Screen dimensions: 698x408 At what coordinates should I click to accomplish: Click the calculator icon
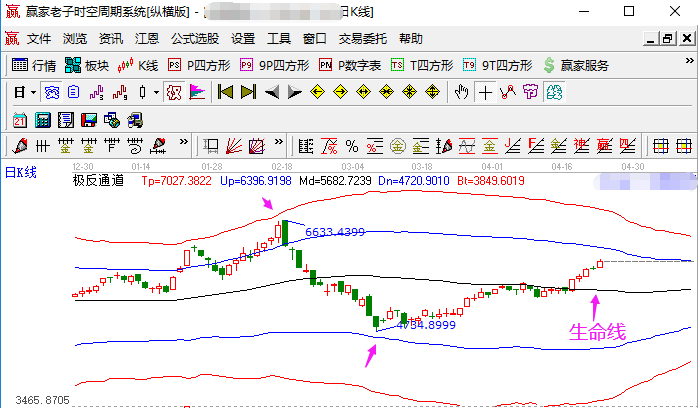42,119
